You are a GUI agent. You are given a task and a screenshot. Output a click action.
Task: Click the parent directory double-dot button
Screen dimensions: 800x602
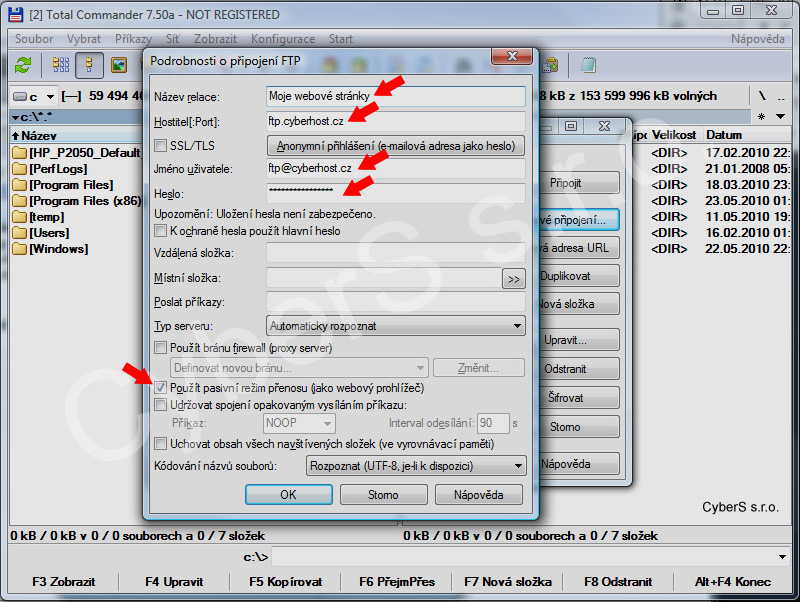click(x=781, y=96)
